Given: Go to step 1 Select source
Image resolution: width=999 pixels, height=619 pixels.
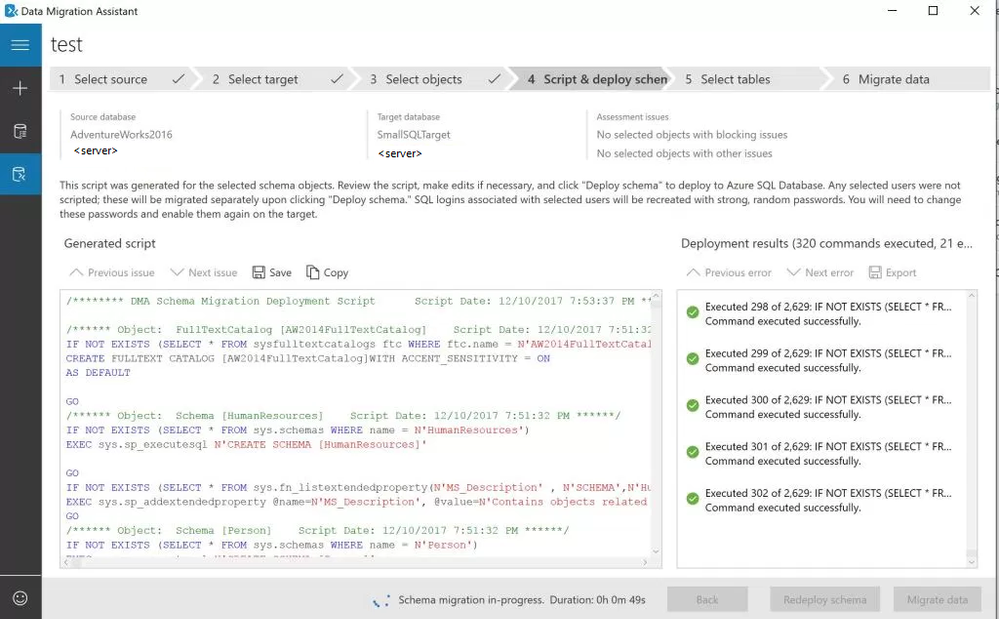Looking at the screenshot, I should (121, 79).
